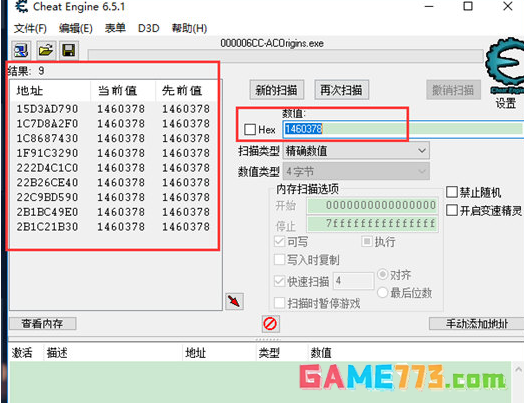Click the 新的扫描 button
Image resolution: width=524 pixels, height=403 pixels.
point(277,90)
